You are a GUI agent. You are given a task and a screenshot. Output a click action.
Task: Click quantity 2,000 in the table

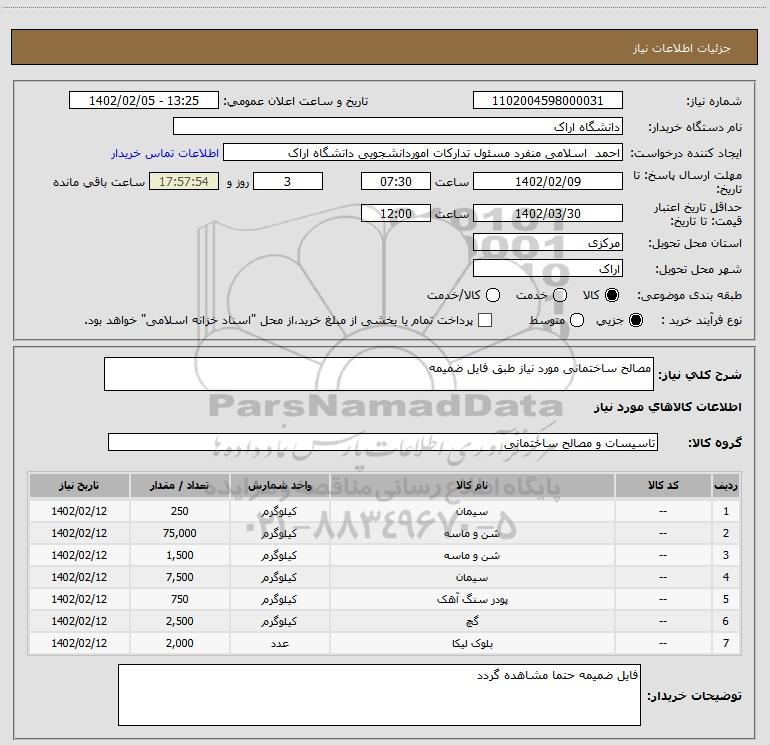pyautogui.click(x=180, y=643)
